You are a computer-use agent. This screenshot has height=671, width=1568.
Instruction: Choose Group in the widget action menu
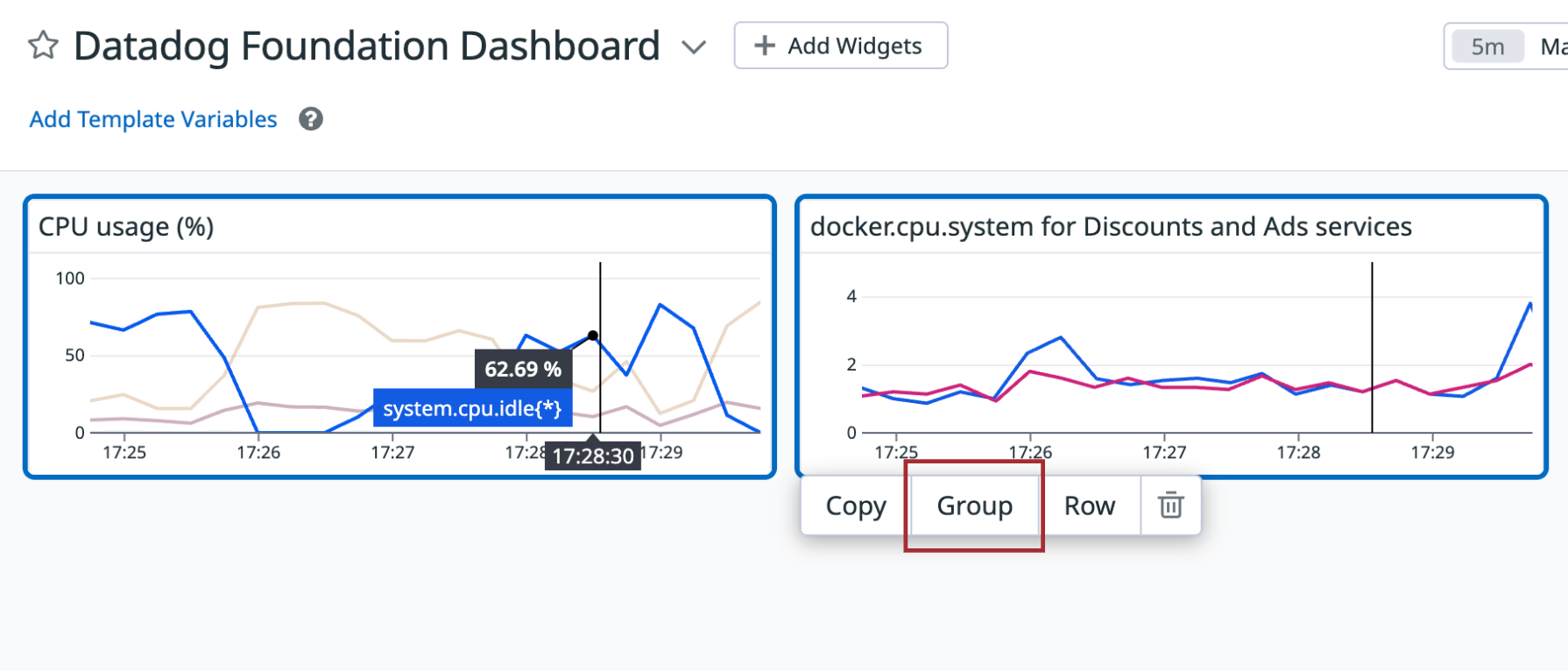[x=975, y=505]
